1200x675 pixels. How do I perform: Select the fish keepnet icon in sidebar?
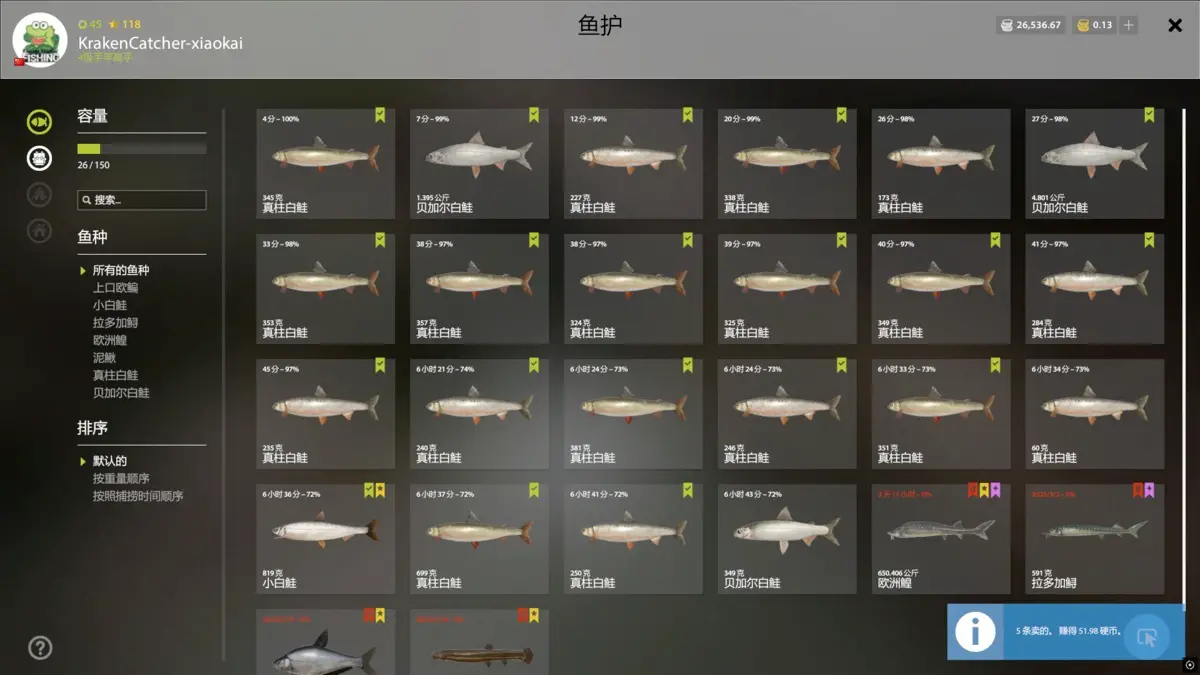(x=39, y=122)
